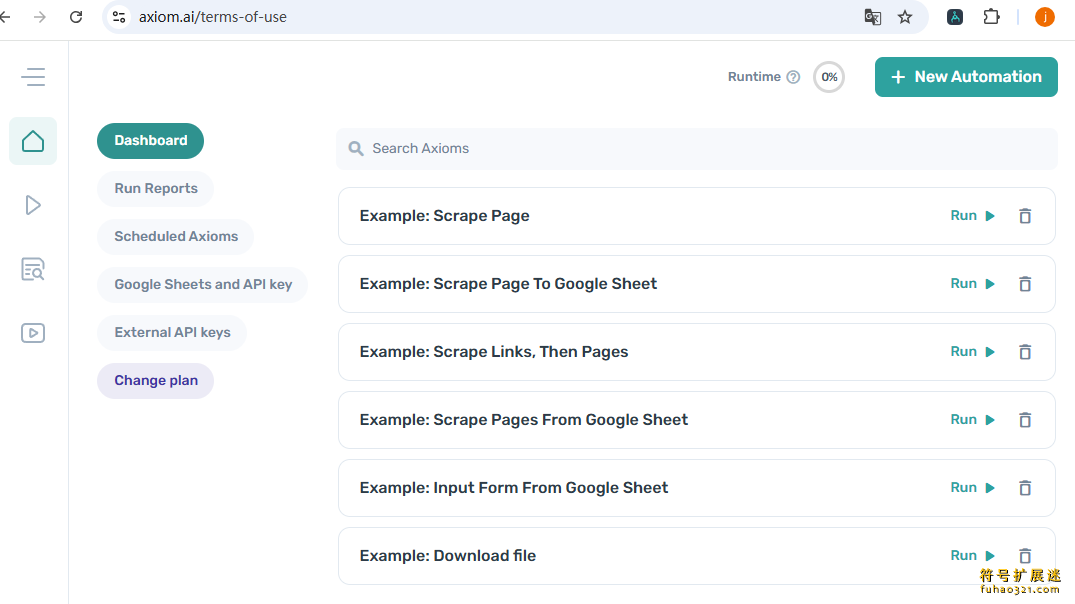
Task: Open the Extensions puzzle icon
Action: (991, 17)
